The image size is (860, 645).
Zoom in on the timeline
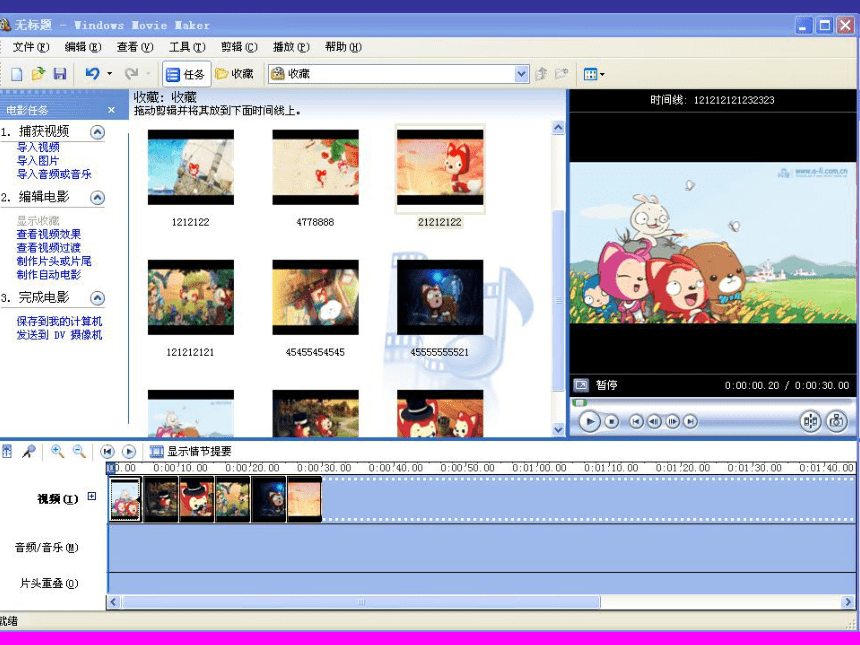coord(57,451)
